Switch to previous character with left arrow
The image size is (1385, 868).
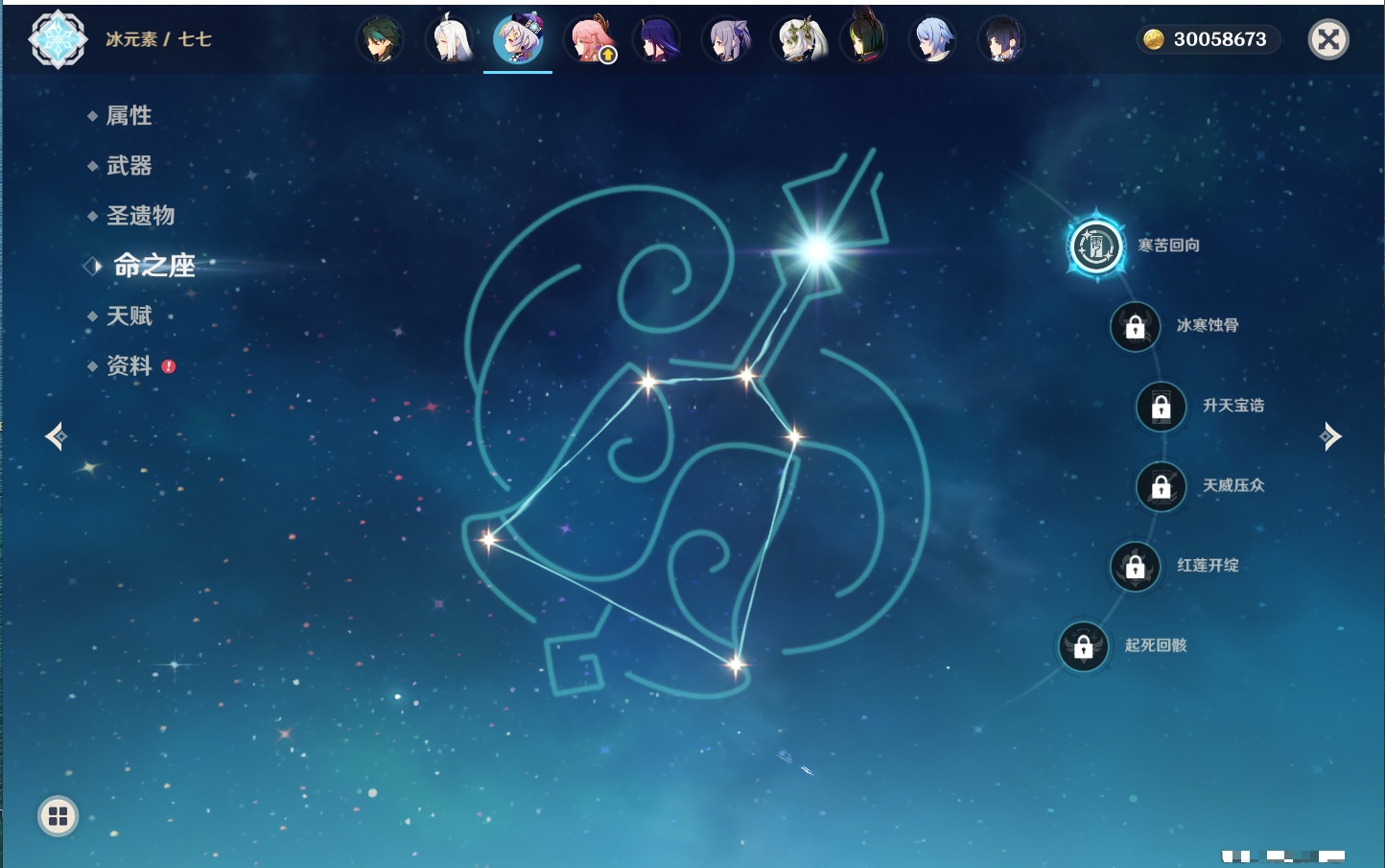[56, 436]
